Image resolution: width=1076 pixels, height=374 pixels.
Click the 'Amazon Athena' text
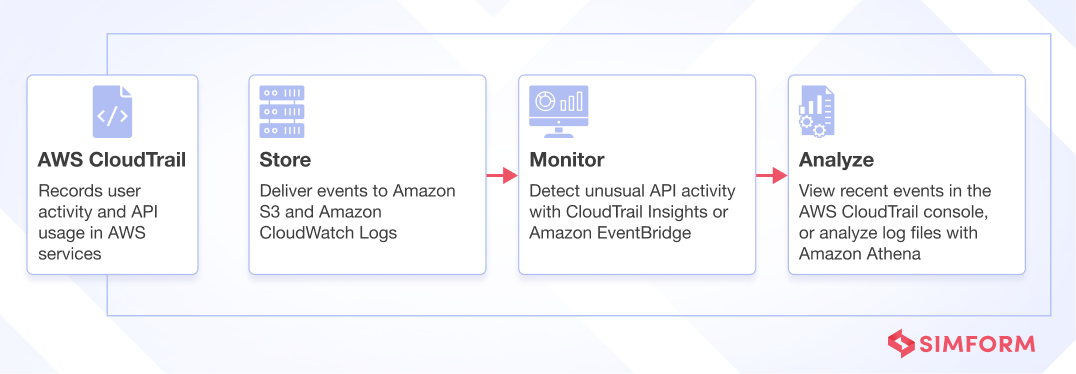859,255
